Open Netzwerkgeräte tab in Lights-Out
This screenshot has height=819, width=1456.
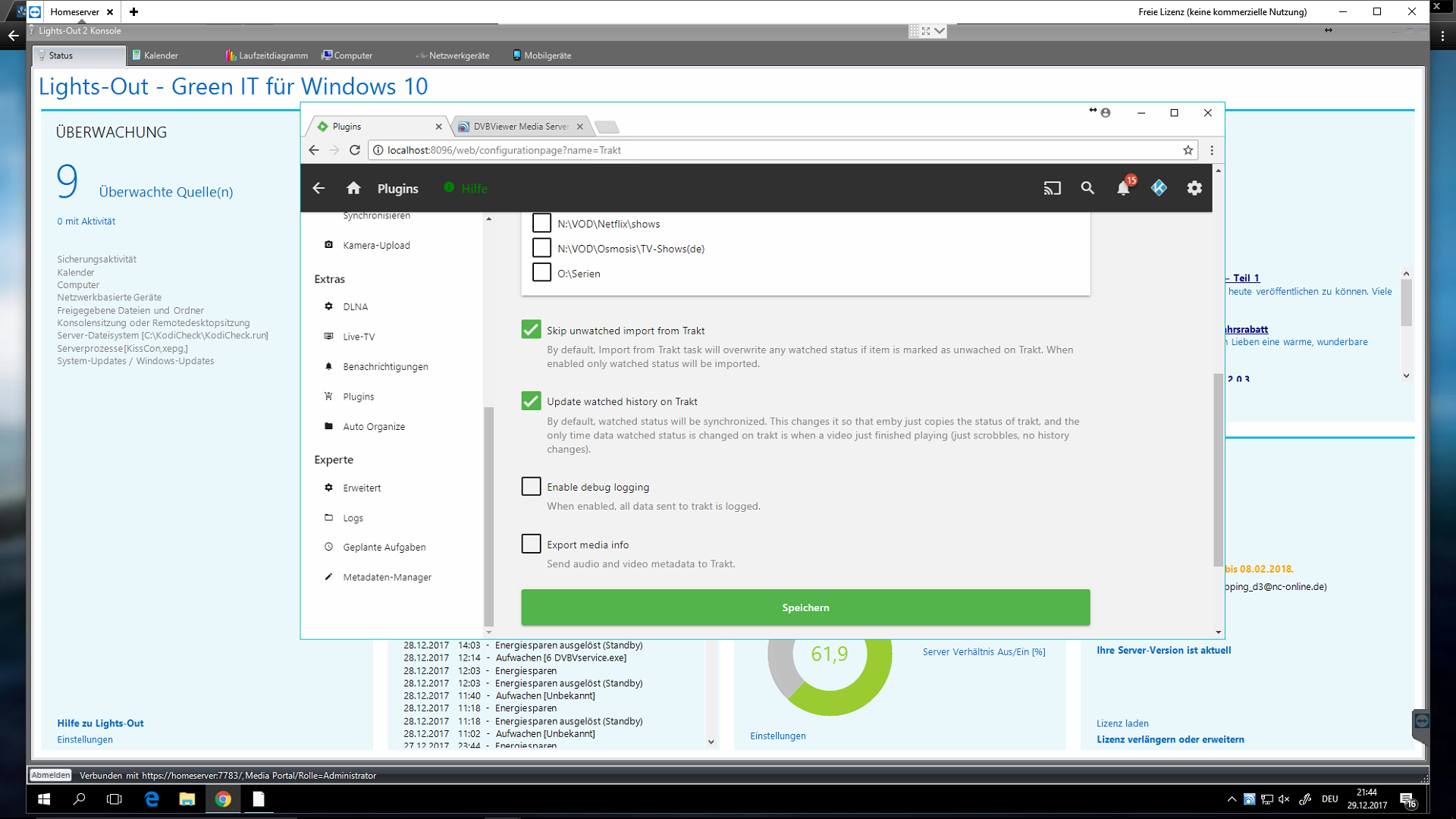[x=453, y=55]
